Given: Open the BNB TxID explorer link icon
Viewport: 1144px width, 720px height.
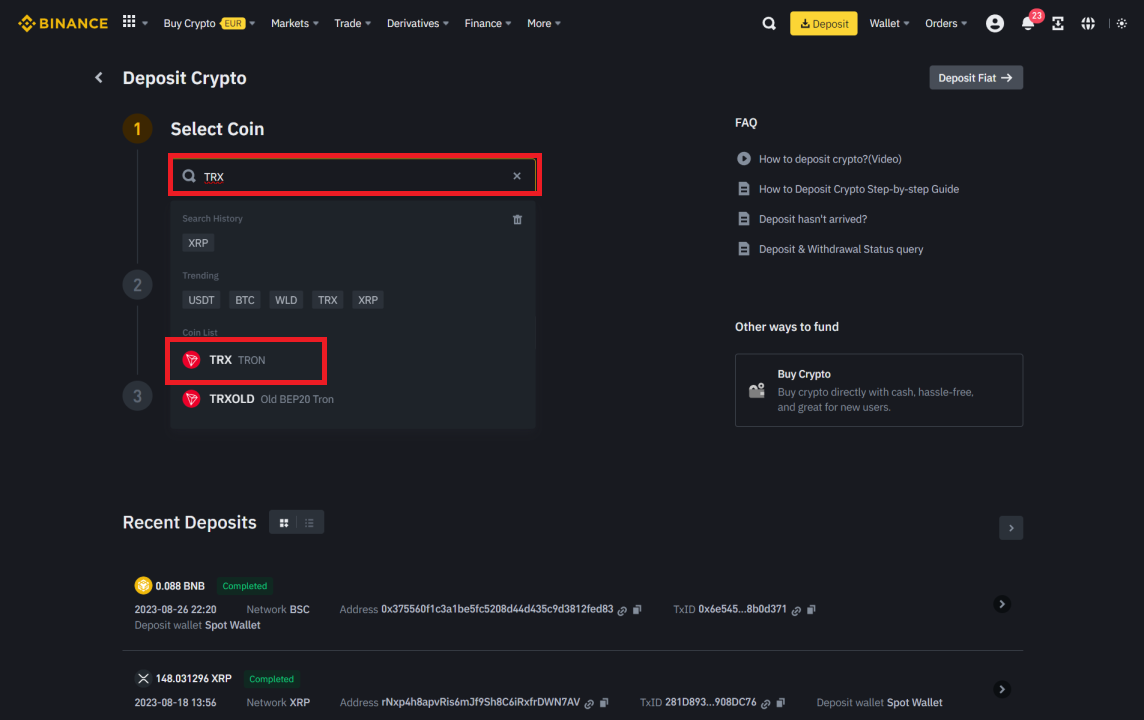Looking at the screenshot, I should click(x=796, y=611).
